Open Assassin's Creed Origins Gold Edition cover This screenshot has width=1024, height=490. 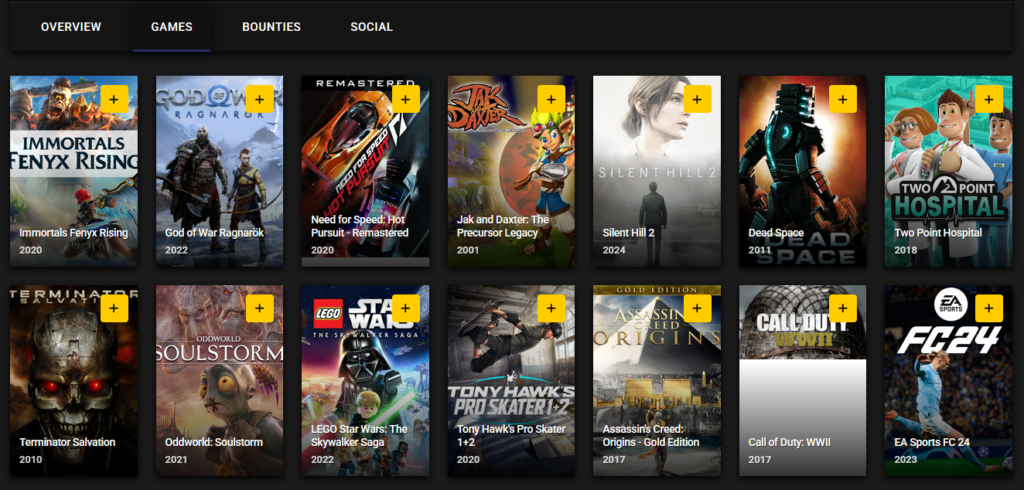657,380
